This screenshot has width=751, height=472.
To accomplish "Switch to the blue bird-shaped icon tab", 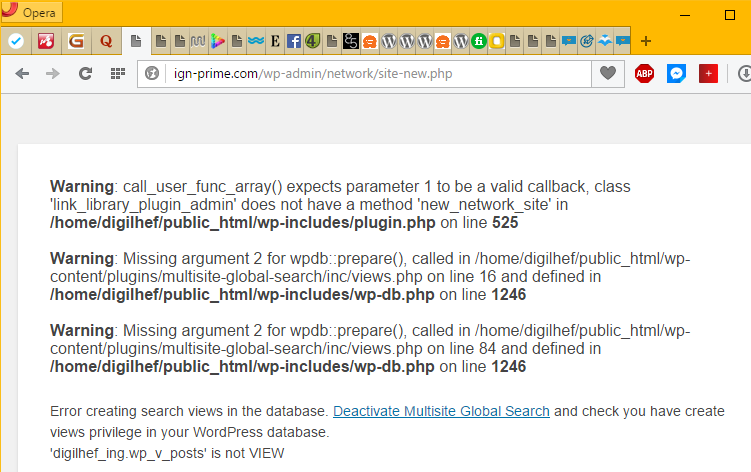I will 605,41.
